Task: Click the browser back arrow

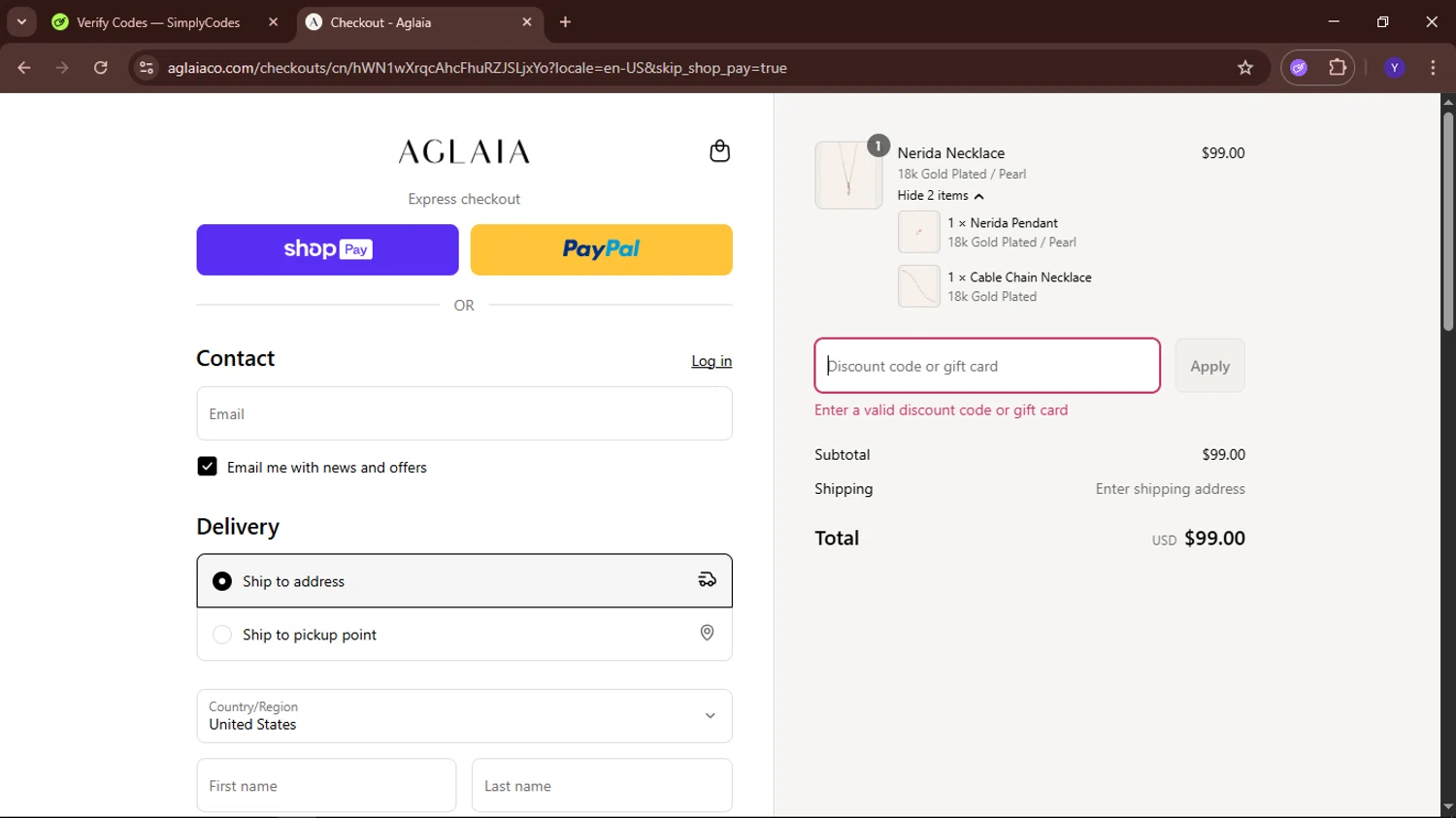Action: [24, 68]
